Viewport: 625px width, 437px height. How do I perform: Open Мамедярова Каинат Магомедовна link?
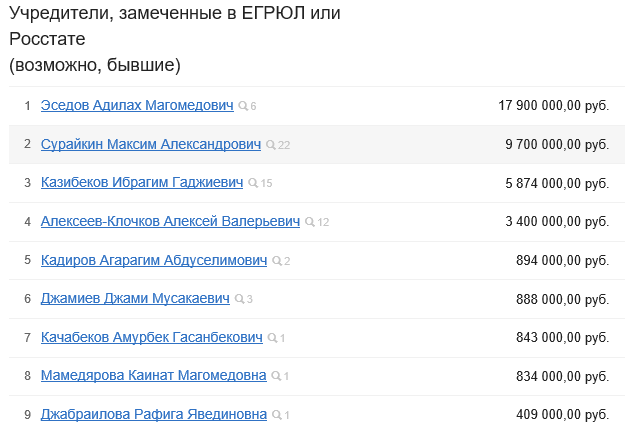153,375
